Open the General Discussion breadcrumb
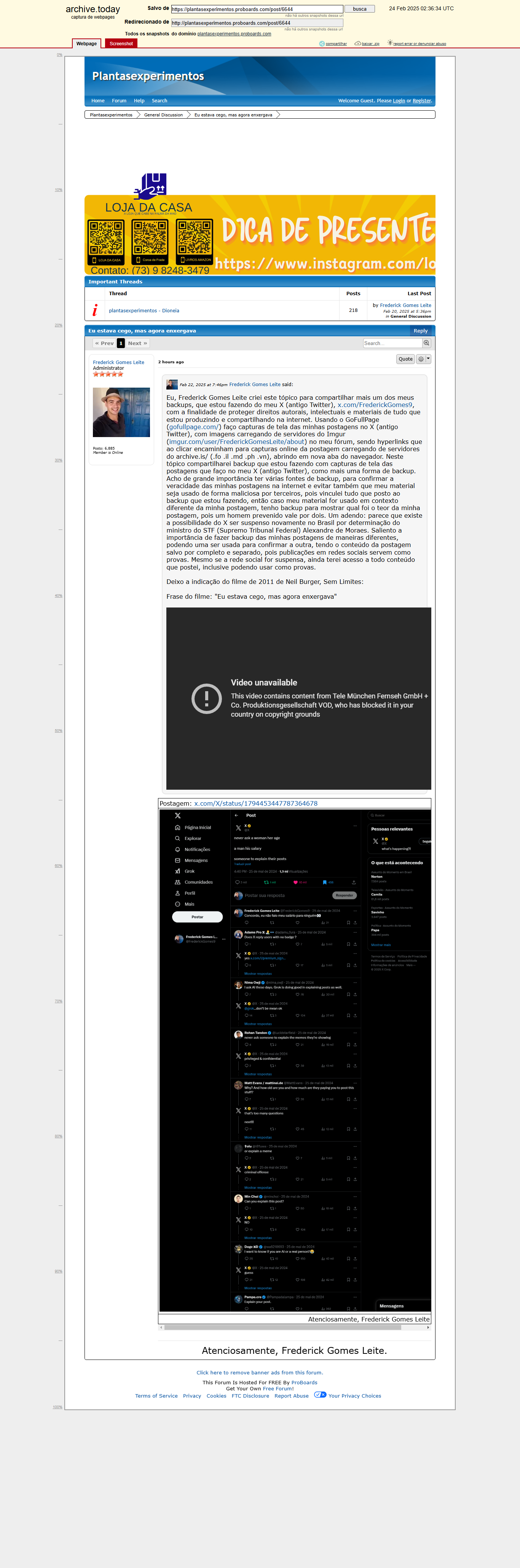The image size is (520, 1568). [x=163, y=115]
